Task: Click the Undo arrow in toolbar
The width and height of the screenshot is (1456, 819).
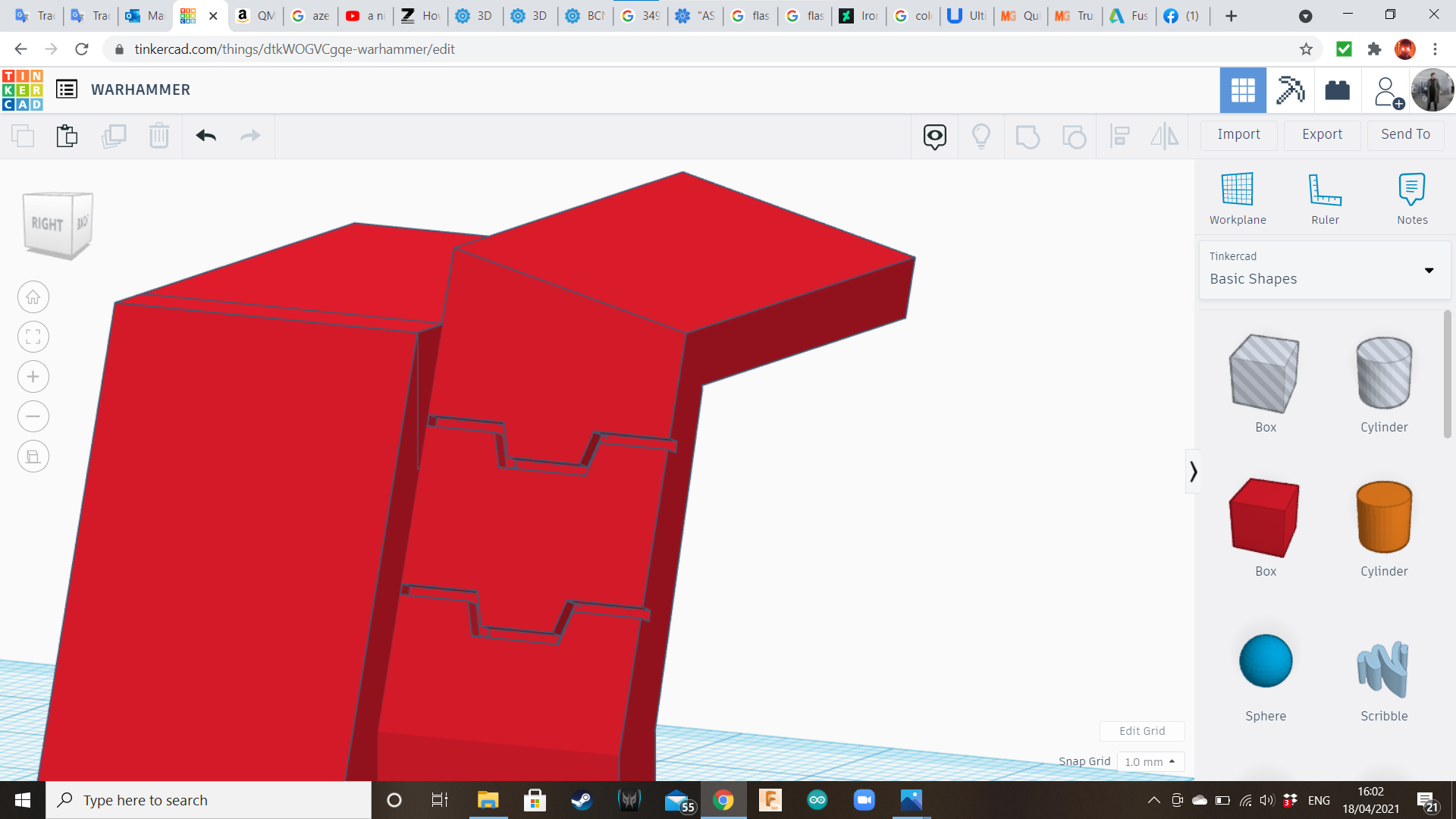Action: (206, 136)
